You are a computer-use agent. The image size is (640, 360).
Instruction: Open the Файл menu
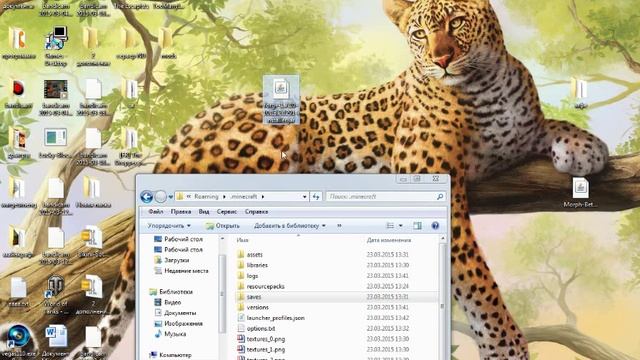click(x=156, y=212)
